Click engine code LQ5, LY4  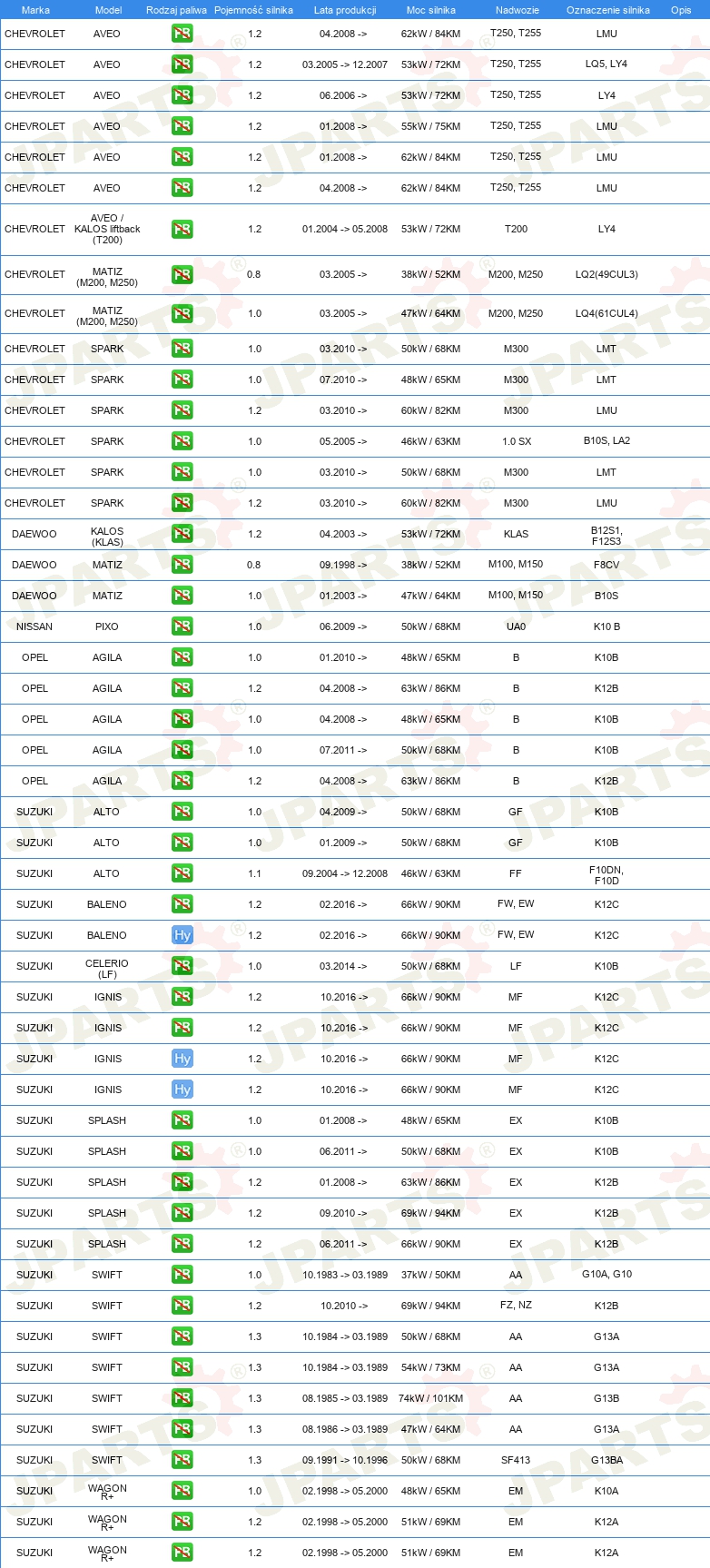(606, 64)
